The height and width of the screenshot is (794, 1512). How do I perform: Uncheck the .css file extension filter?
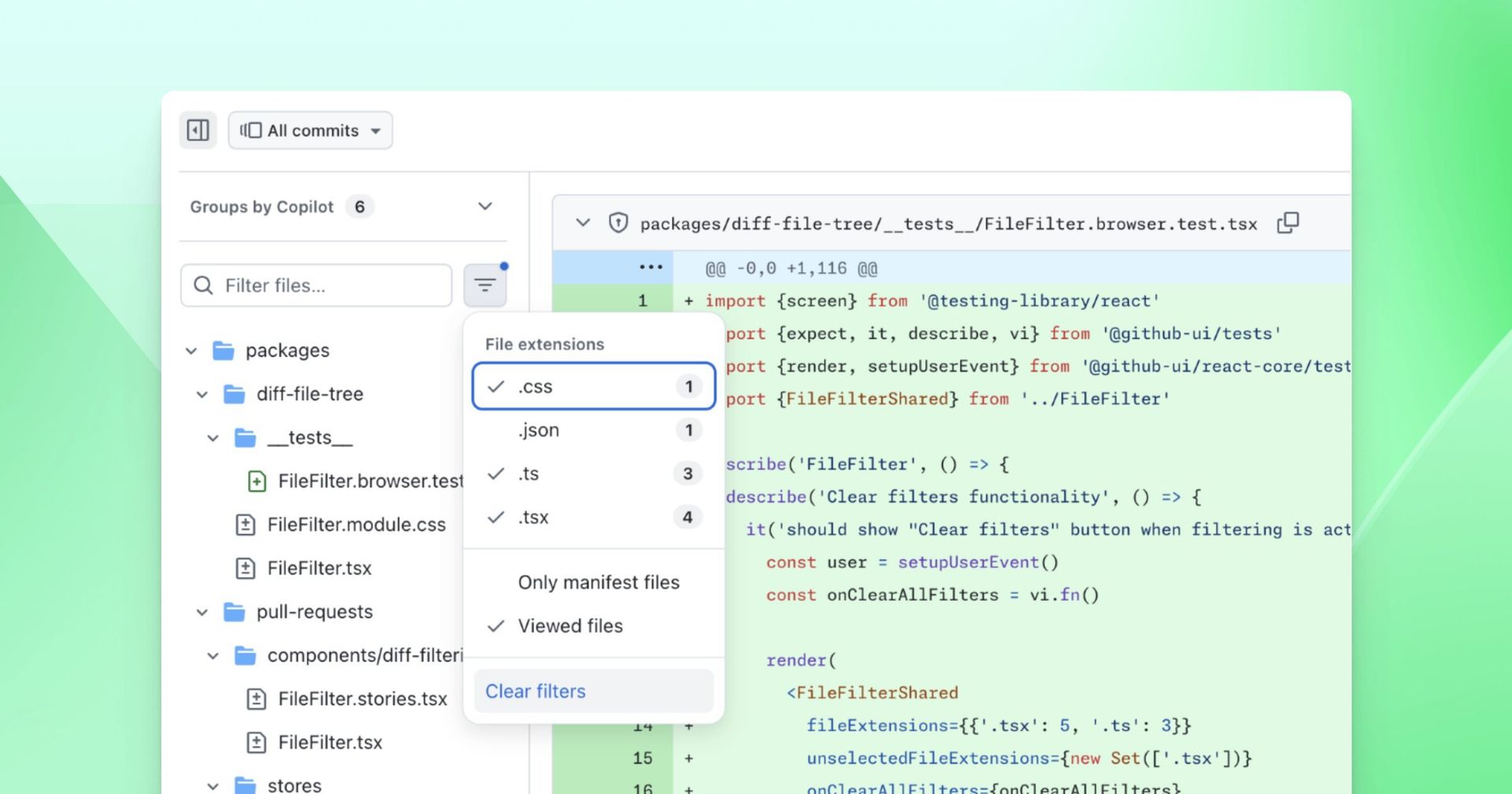pos(593,387)
